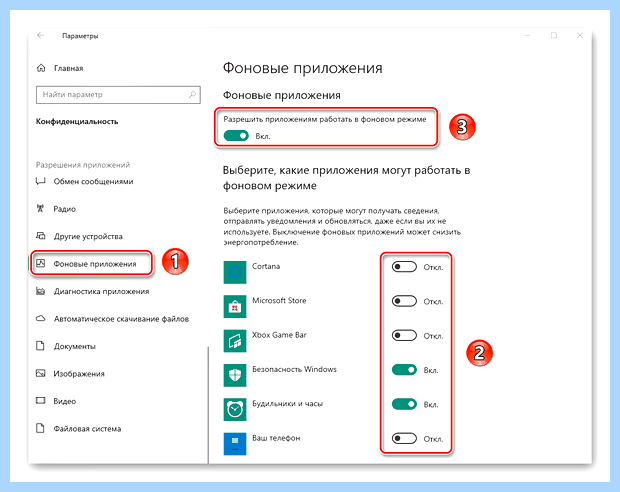Turn off Безопасность Windows background toggle
The height and width of the screenshot is (492, 620).
pos(404,370)
